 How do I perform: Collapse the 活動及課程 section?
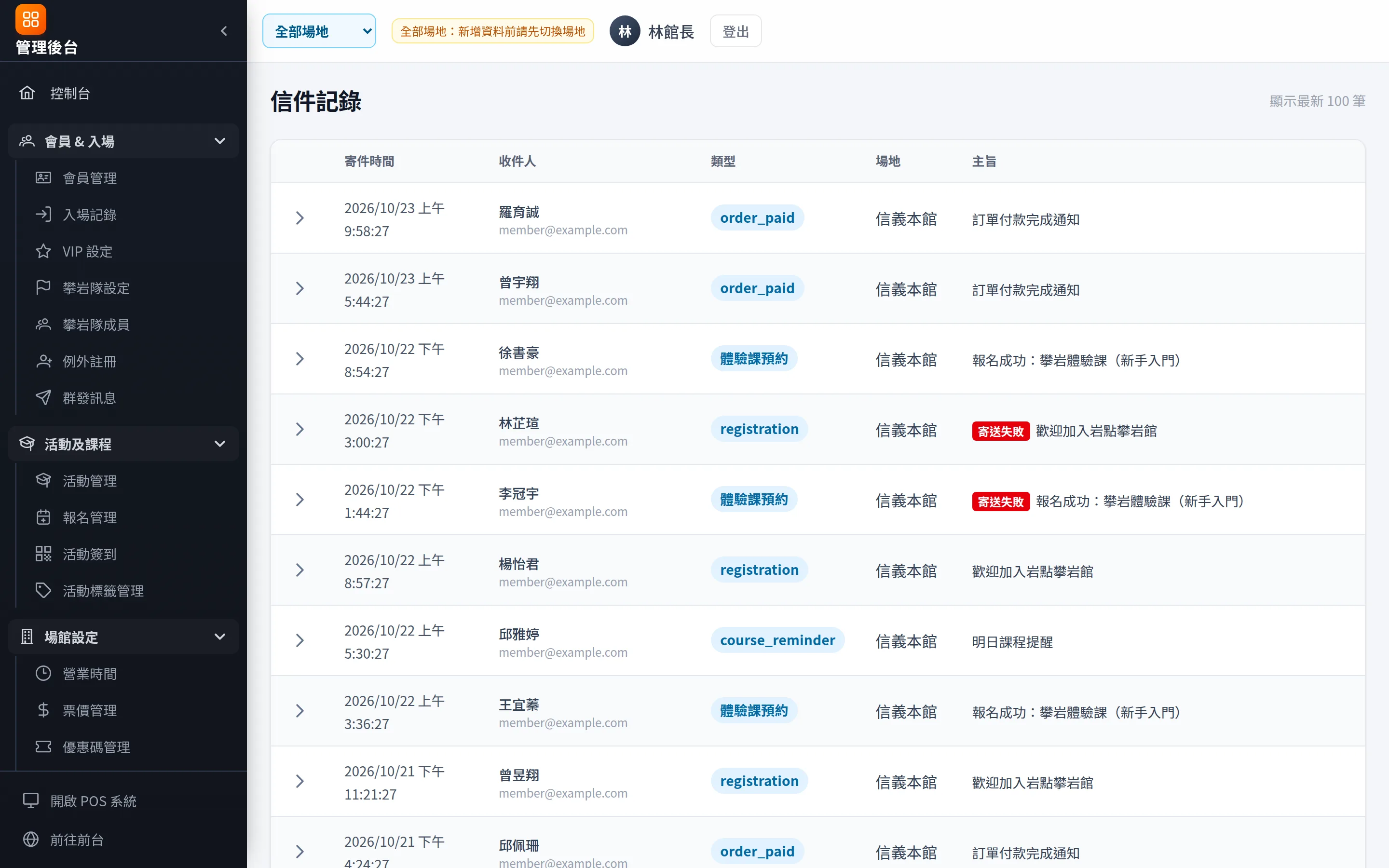(123, 444)
